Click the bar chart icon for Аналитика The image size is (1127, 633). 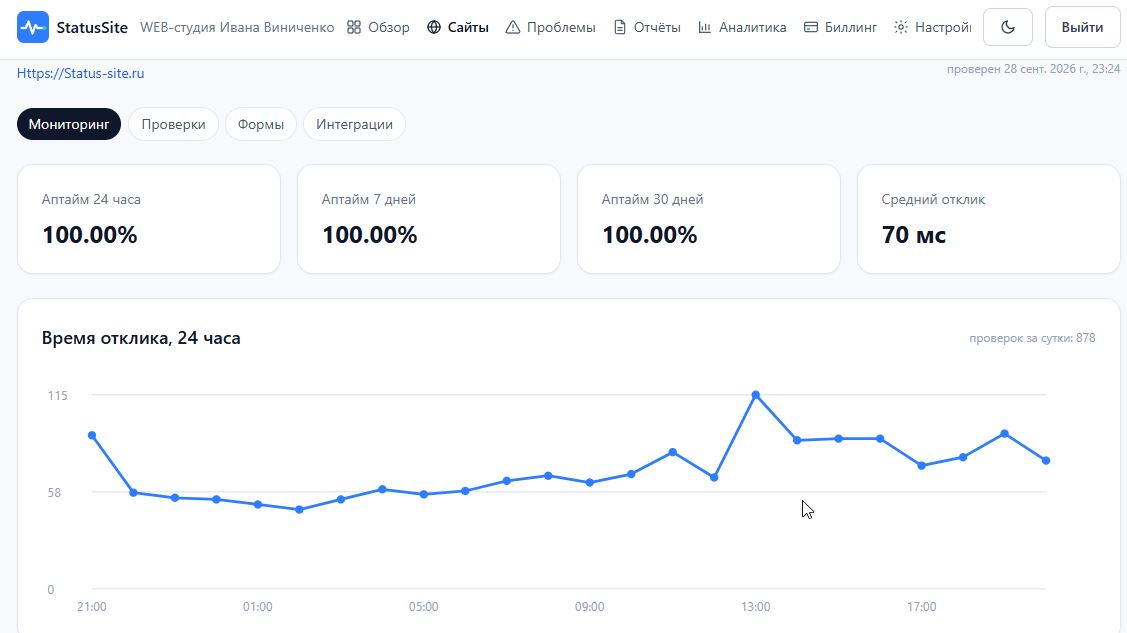704,27
